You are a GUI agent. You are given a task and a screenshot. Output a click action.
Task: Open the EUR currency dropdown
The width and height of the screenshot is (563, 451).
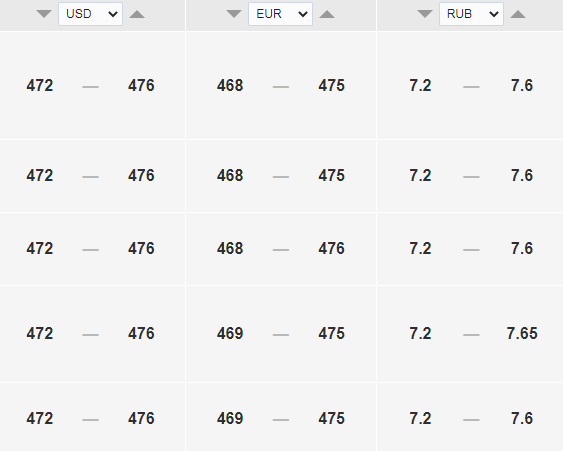pos(280,14)
